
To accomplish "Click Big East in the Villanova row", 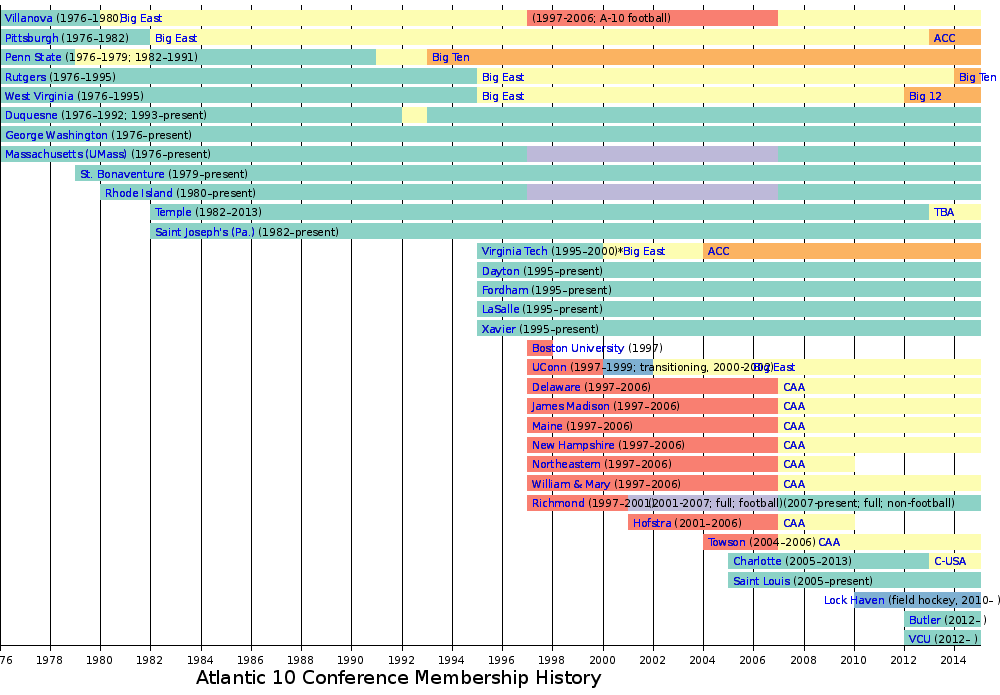I will (x=141, y=18).
